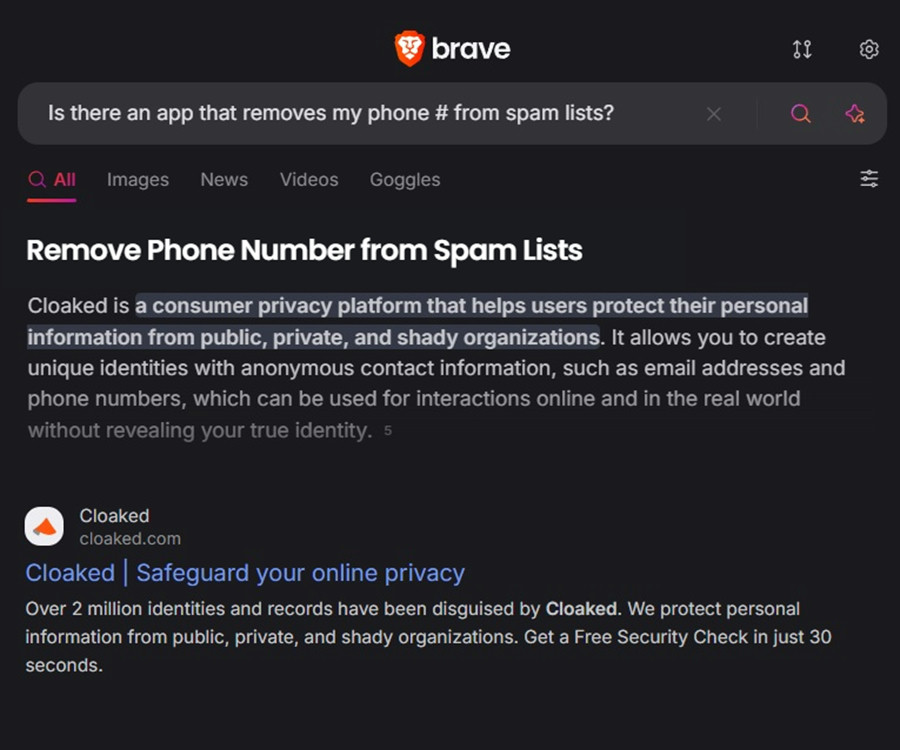Open 'Cloaked | Safeguard your online privacy' link

245,573
